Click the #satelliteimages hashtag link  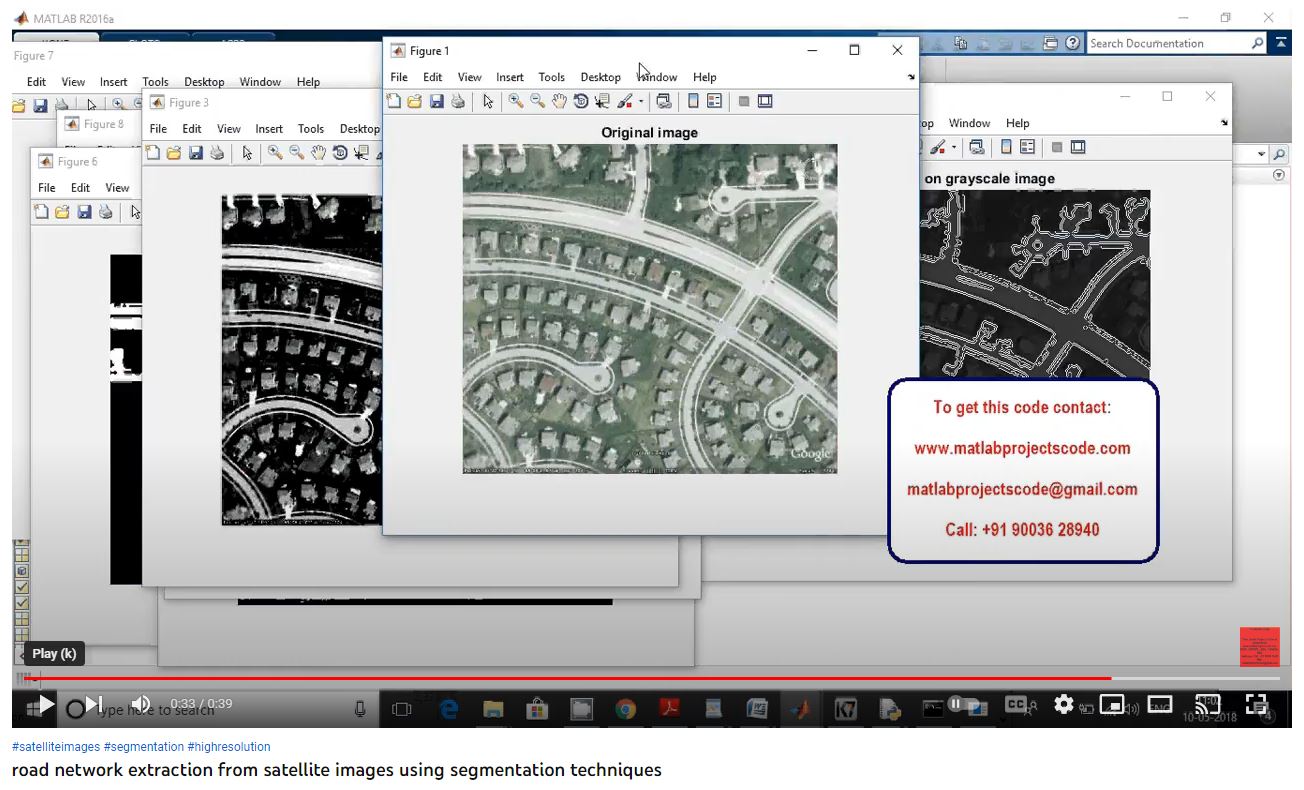tap(55, 747)
